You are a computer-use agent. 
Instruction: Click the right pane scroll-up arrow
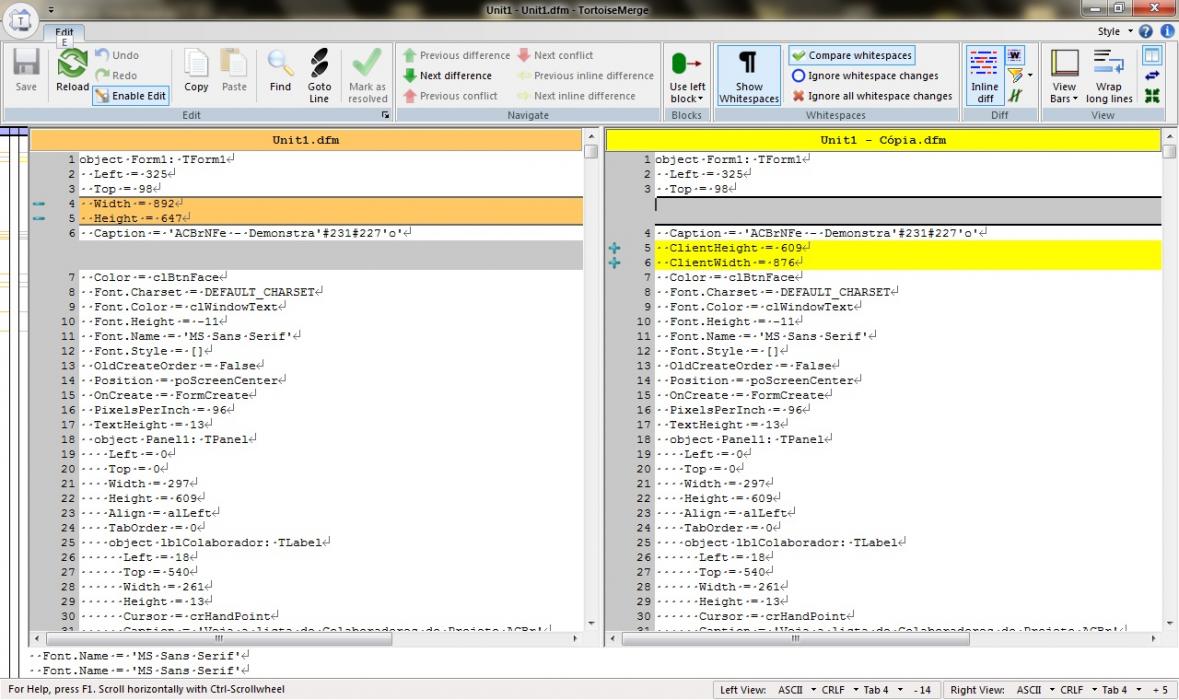pyautogui.click(x=1169, y=136)
